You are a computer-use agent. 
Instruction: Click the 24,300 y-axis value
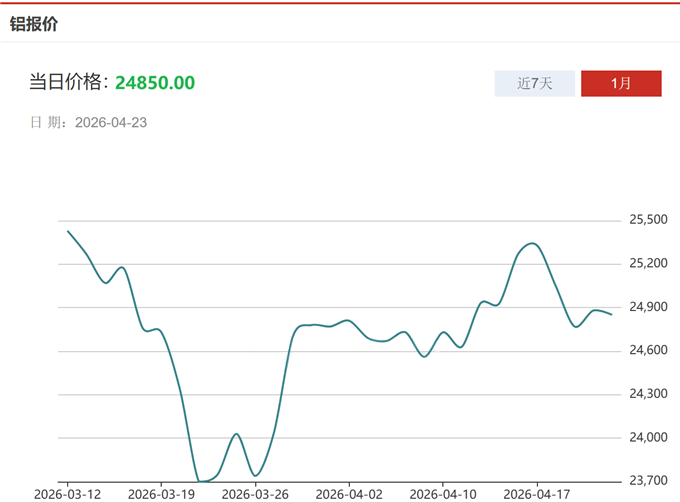point(648,394)
